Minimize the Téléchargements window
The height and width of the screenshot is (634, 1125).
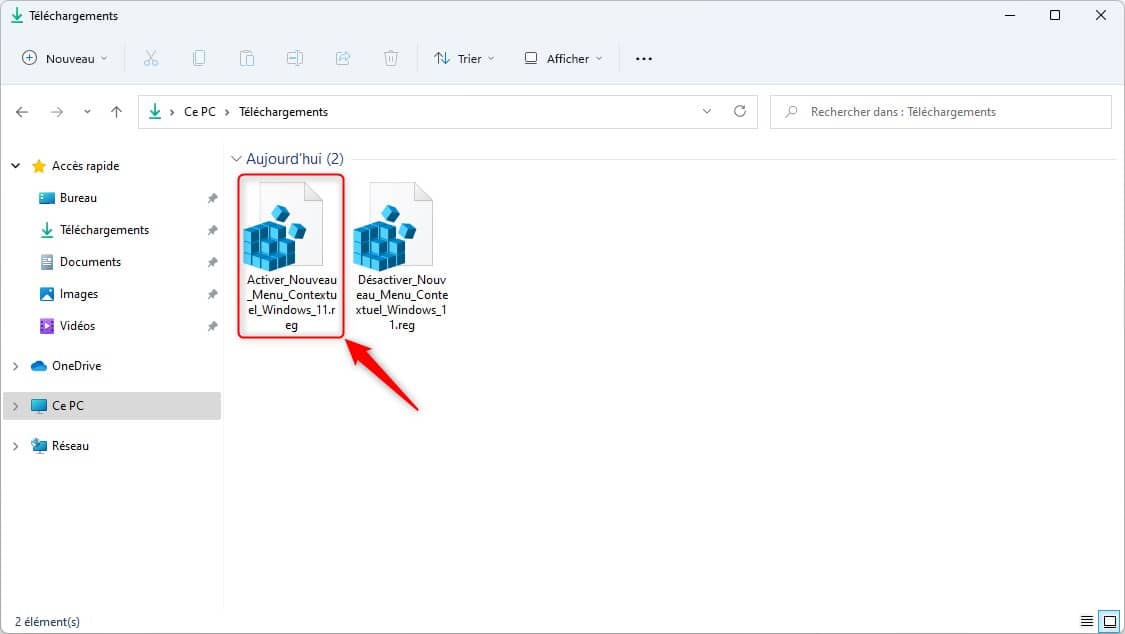(x=1010, y=15)
